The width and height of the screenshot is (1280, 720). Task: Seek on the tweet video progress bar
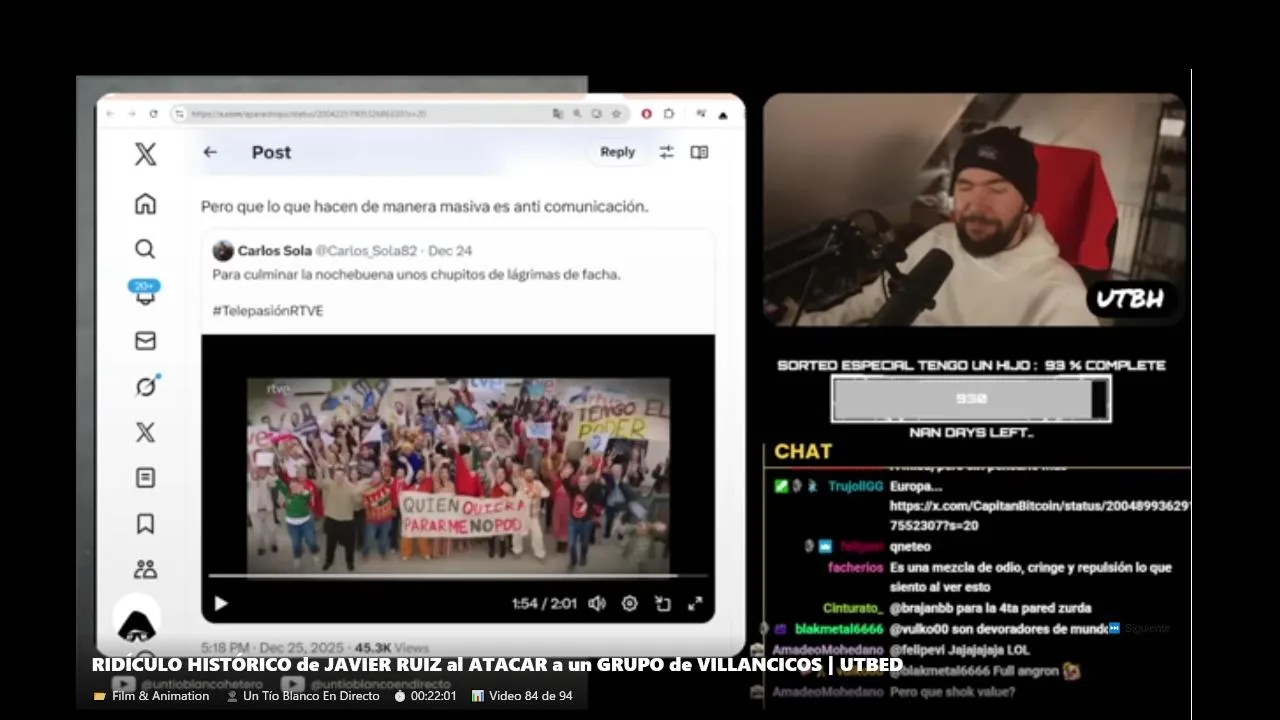point(458,576)
